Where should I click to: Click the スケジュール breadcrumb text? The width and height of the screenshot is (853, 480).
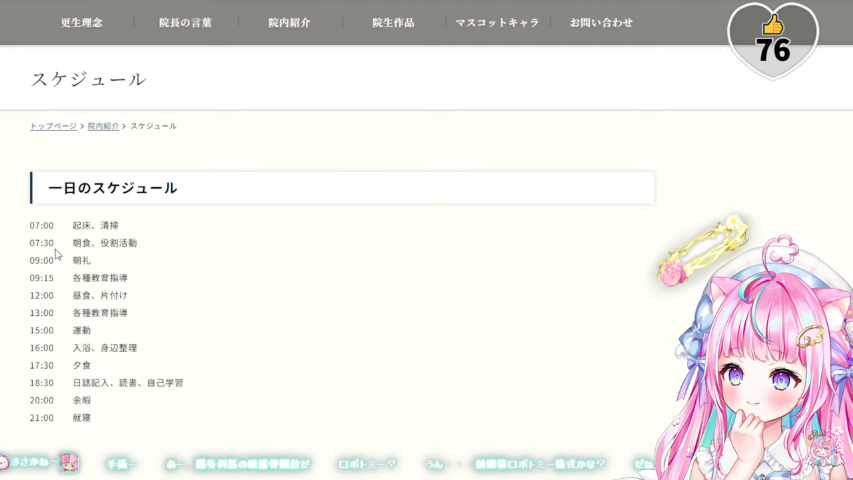[x=153, y=126]
